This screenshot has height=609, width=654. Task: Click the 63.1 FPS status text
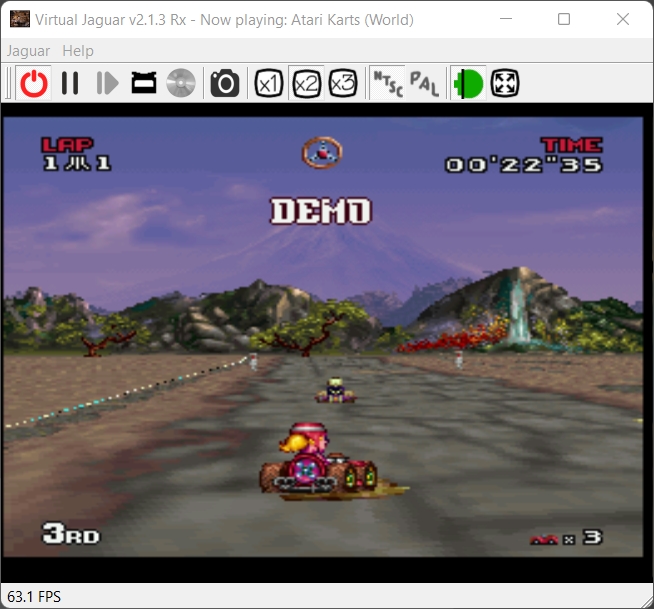tap(34, 596)
